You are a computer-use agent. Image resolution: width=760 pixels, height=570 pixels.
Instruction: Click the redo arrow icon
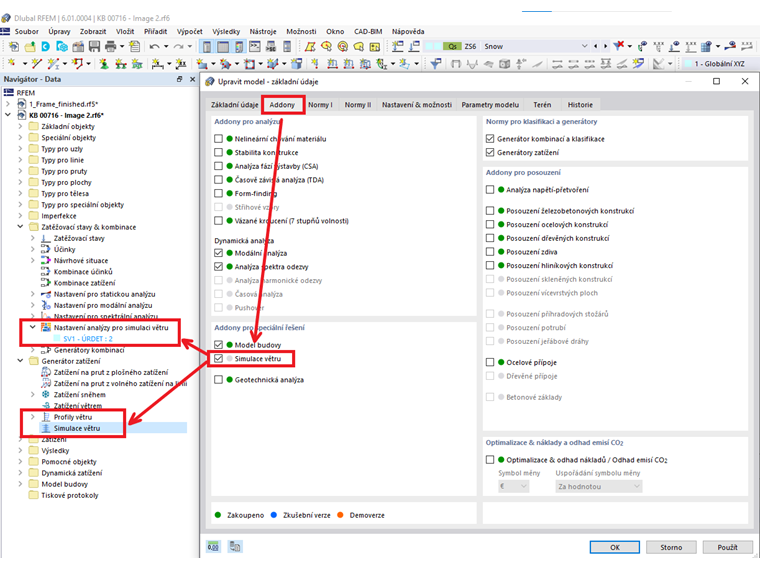click(x=178, y=47)
